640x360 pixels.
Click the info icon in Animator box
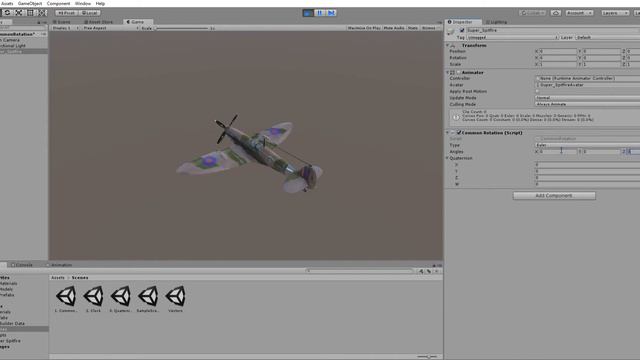[x=456, y=118]
